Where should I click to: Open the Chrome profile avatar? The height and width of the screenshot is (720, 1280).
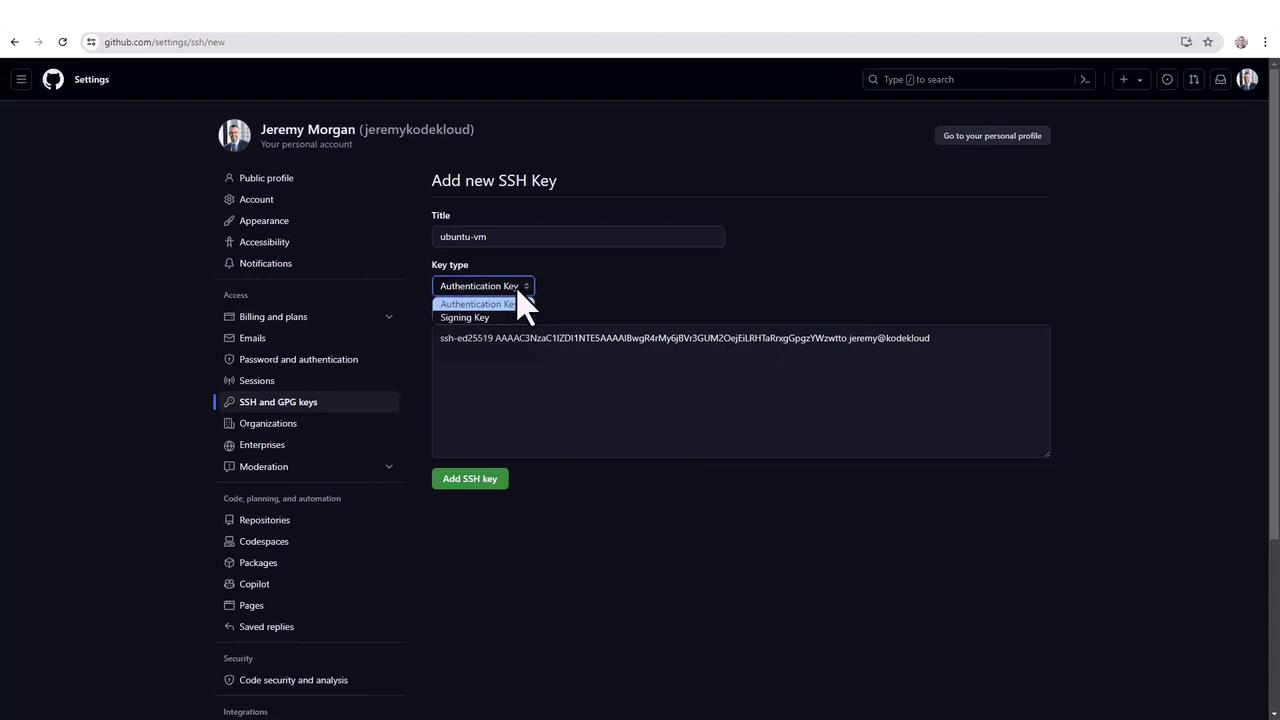pyautogui.click(x=1241, y=42)
